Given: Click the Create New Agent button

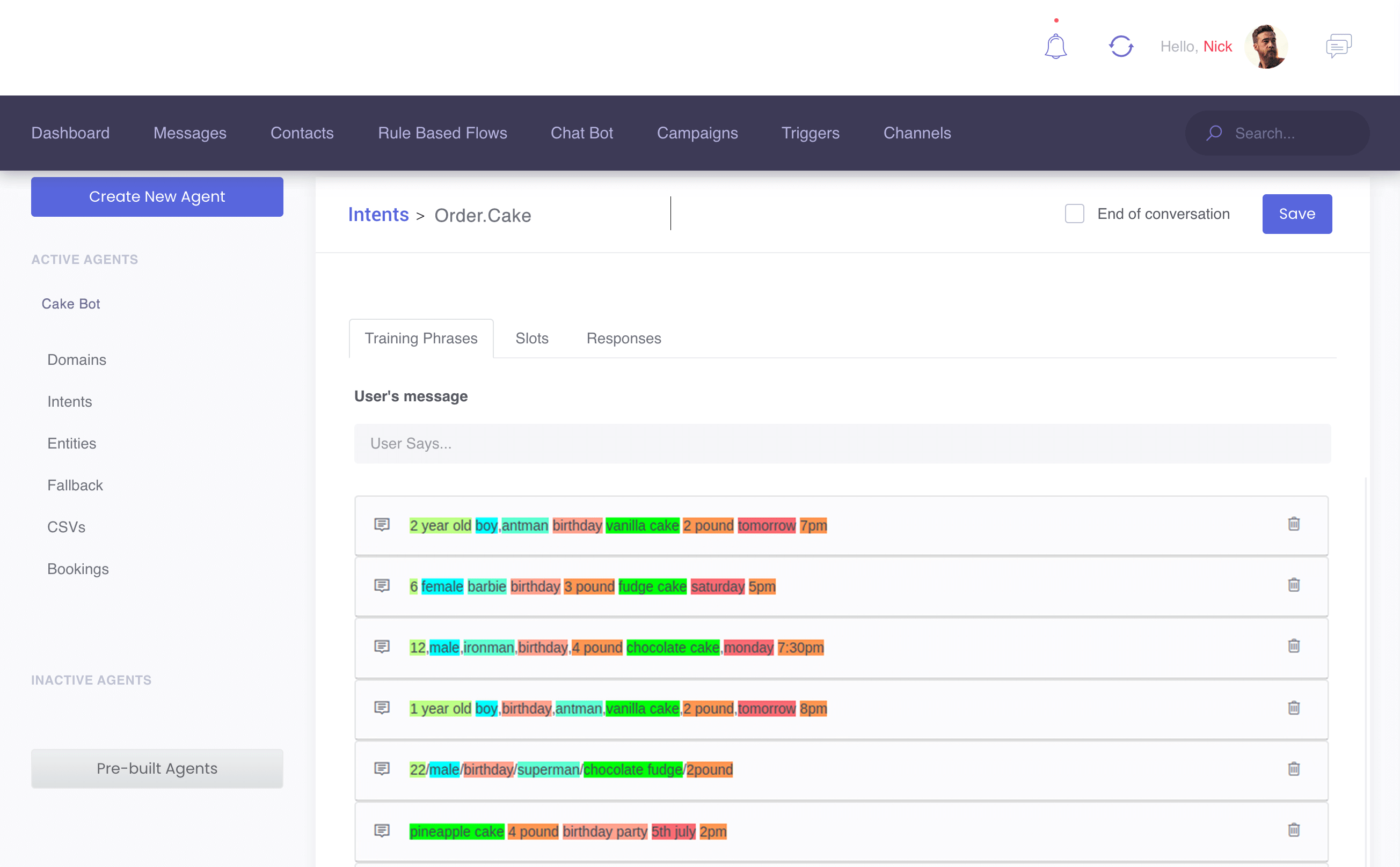Looking at the screenshot, I should click(157, 197).
